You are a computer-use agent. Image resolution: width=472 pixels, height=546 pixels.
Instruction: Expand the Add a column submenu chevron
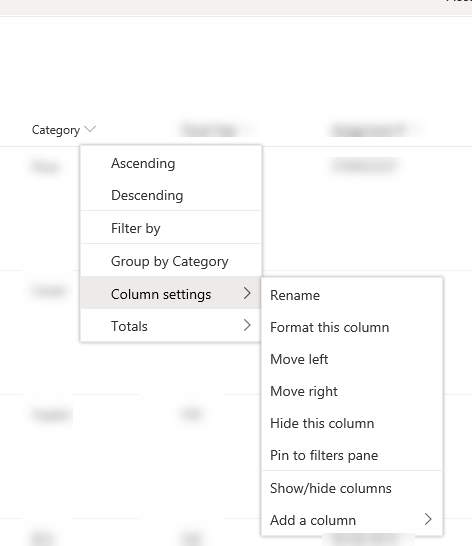pos(428,519)
